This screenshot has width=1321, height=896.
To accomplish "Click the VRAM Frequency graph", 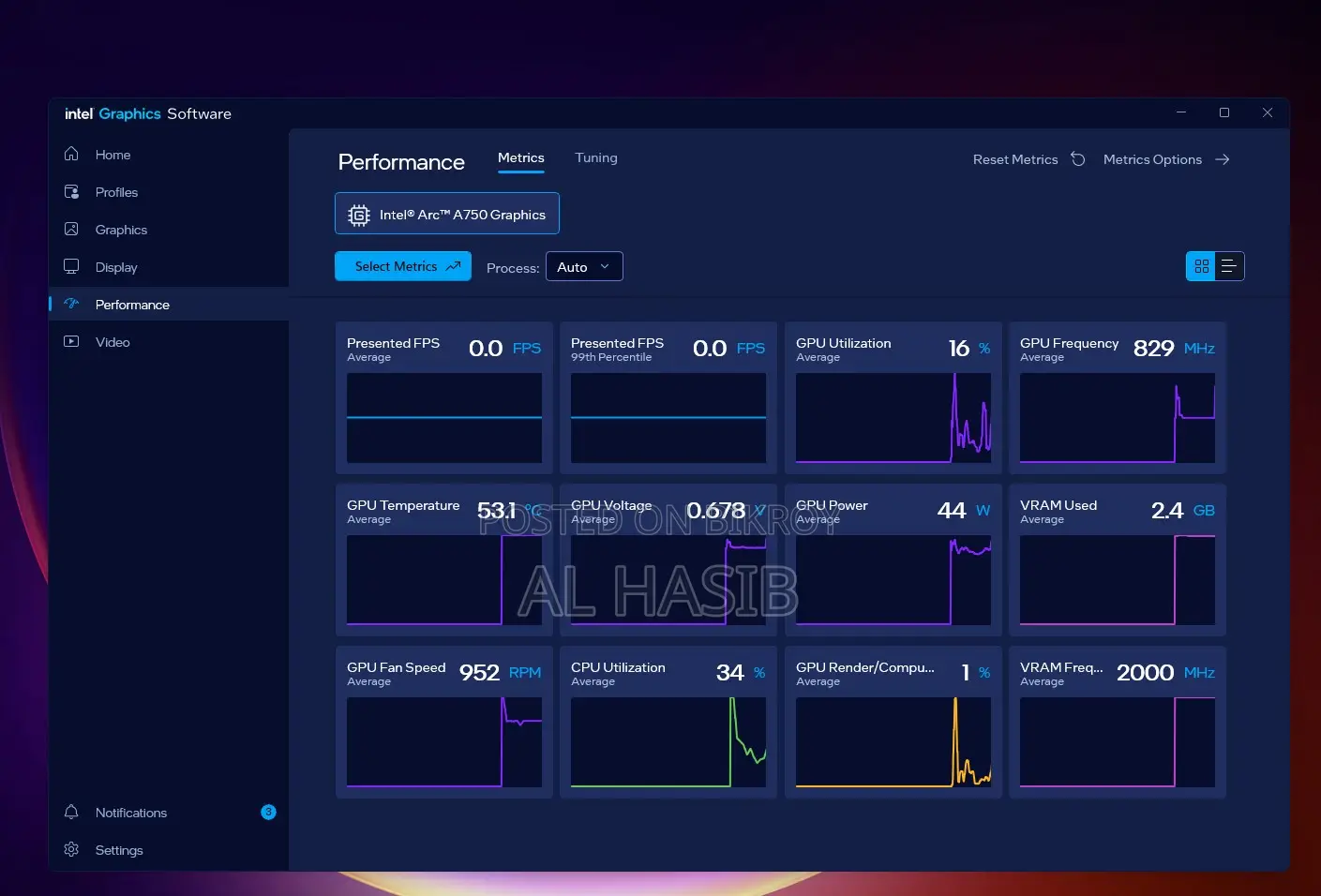I will pyautogui.click(x=1118, y=742).
